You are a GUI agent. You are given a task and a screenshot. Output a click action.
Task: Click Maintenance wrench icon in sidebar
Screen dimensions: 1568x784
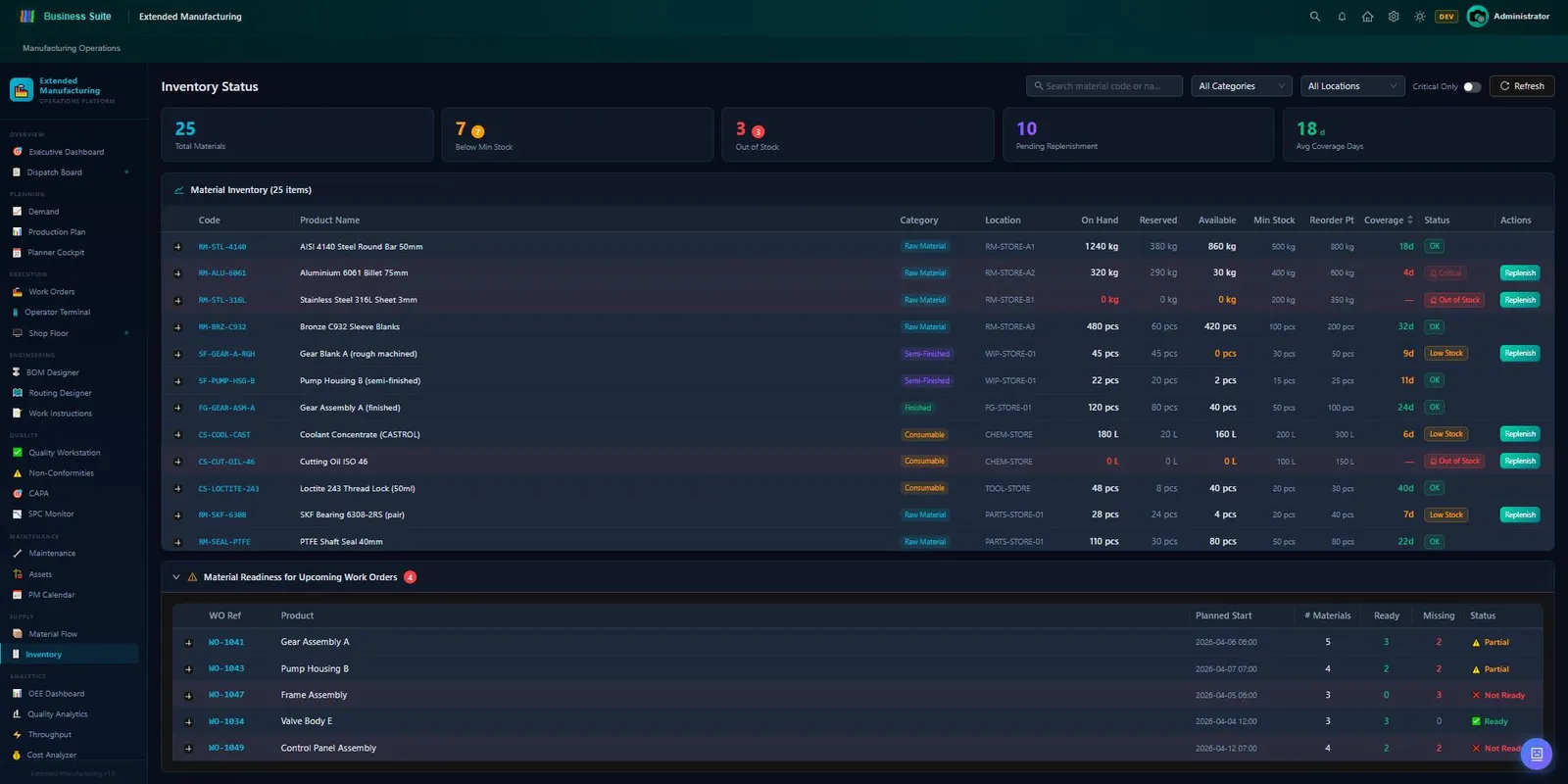tap(17, 554)
